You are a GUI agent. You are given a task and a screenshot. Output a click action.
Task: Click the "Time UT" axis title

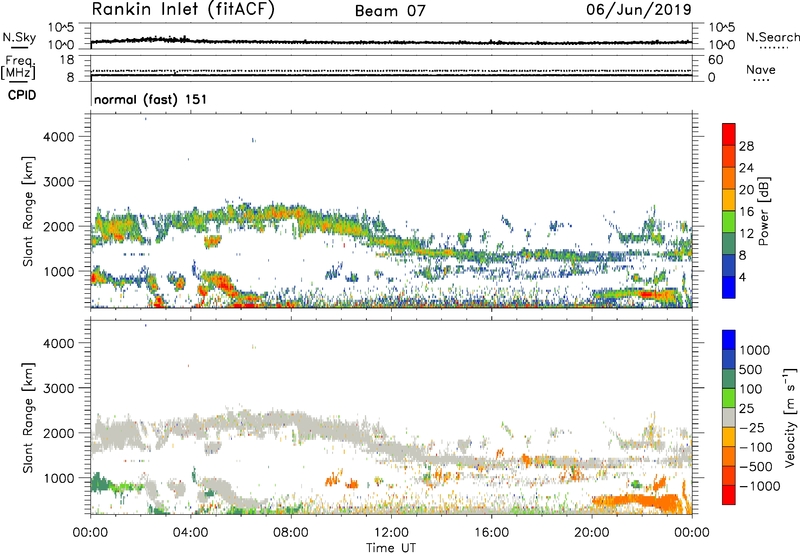coord(391,548)
